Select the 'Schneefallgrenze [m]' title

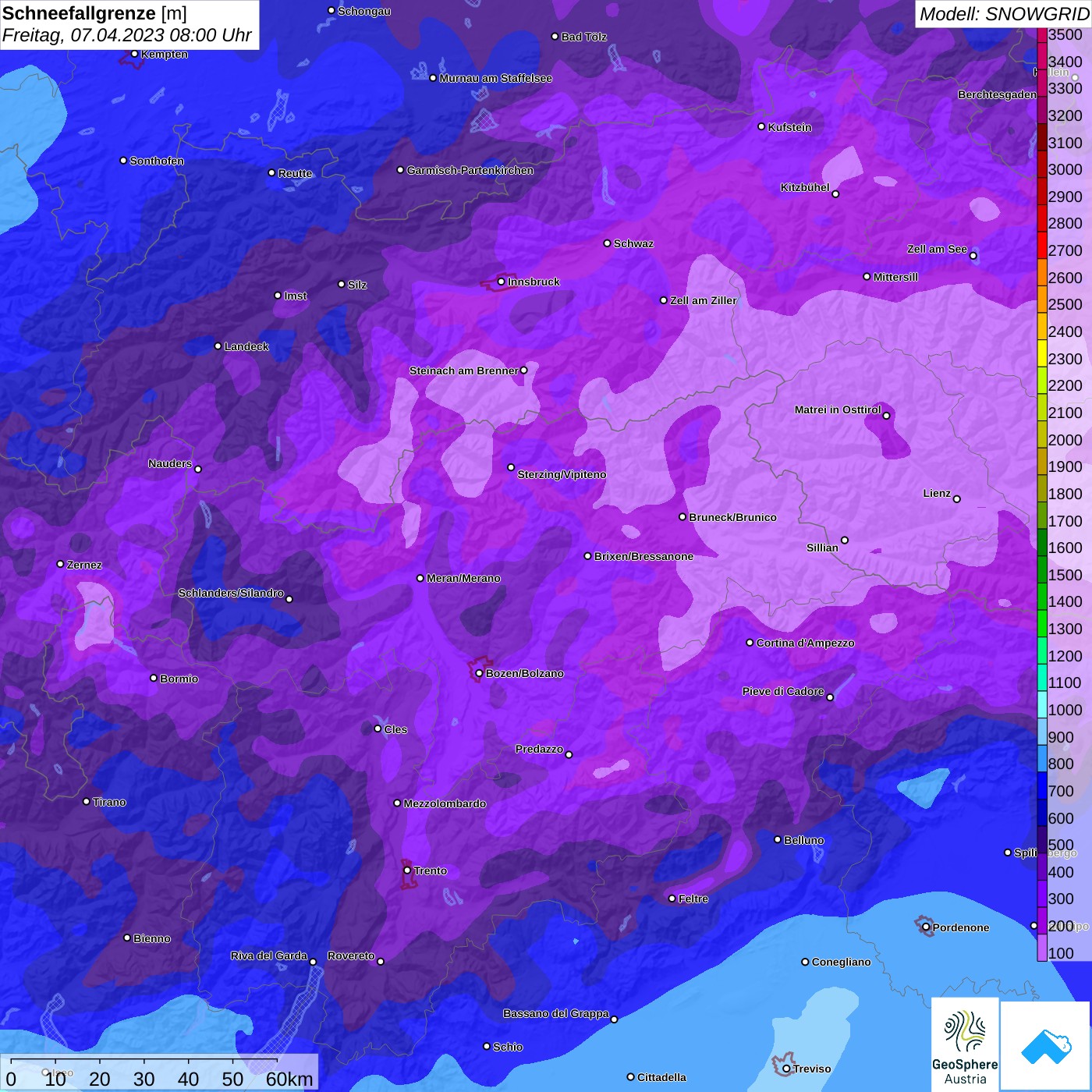tap(94, 13)
